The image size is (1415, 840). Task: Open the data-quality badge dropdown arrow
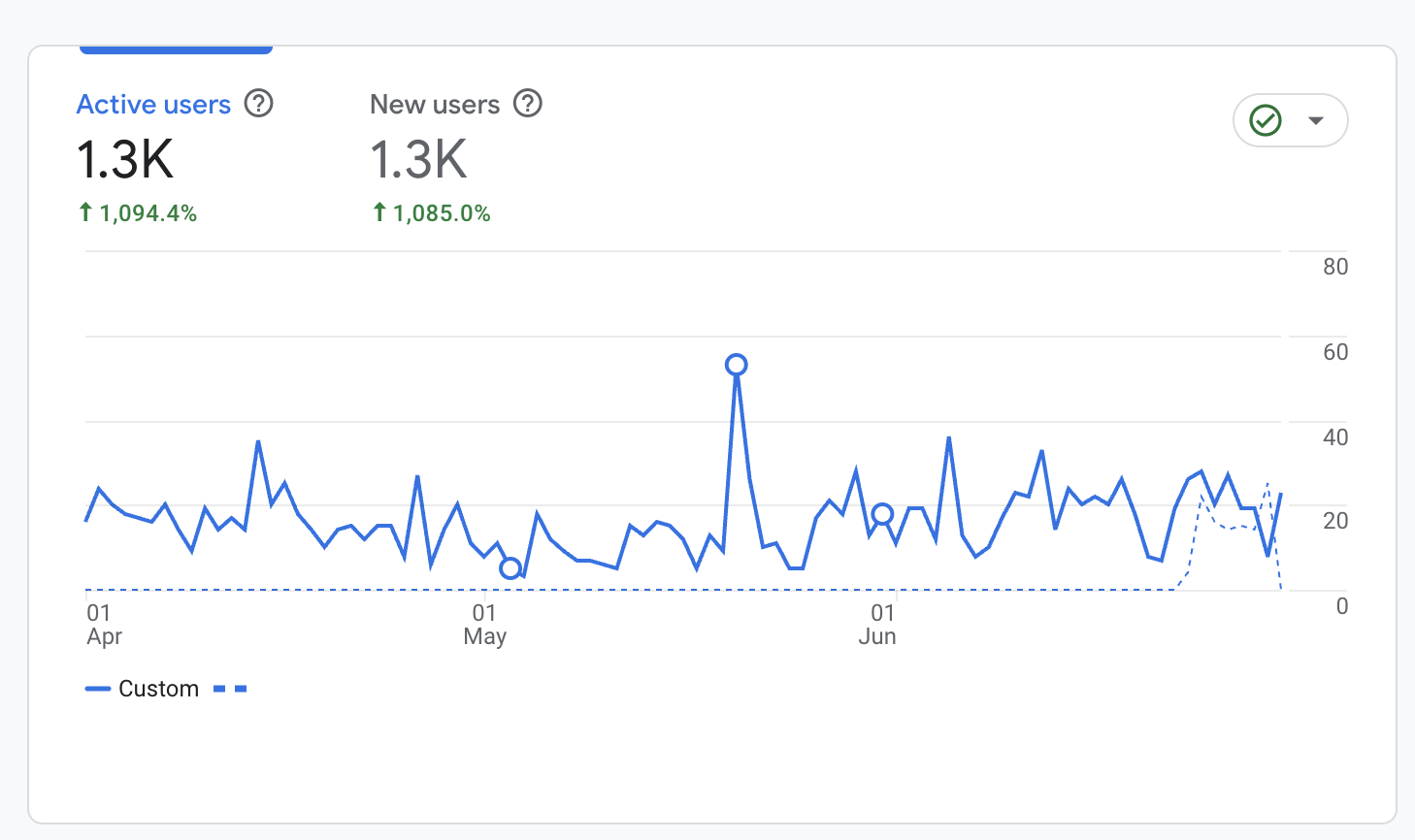(x=1316, y=119)
